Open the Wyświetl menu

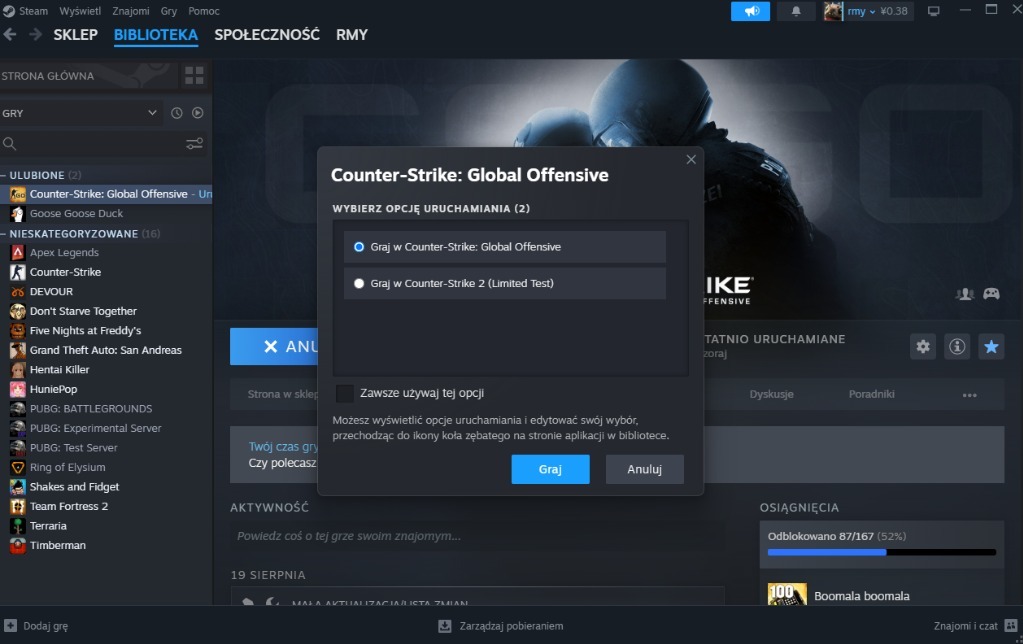coord(80,11)
